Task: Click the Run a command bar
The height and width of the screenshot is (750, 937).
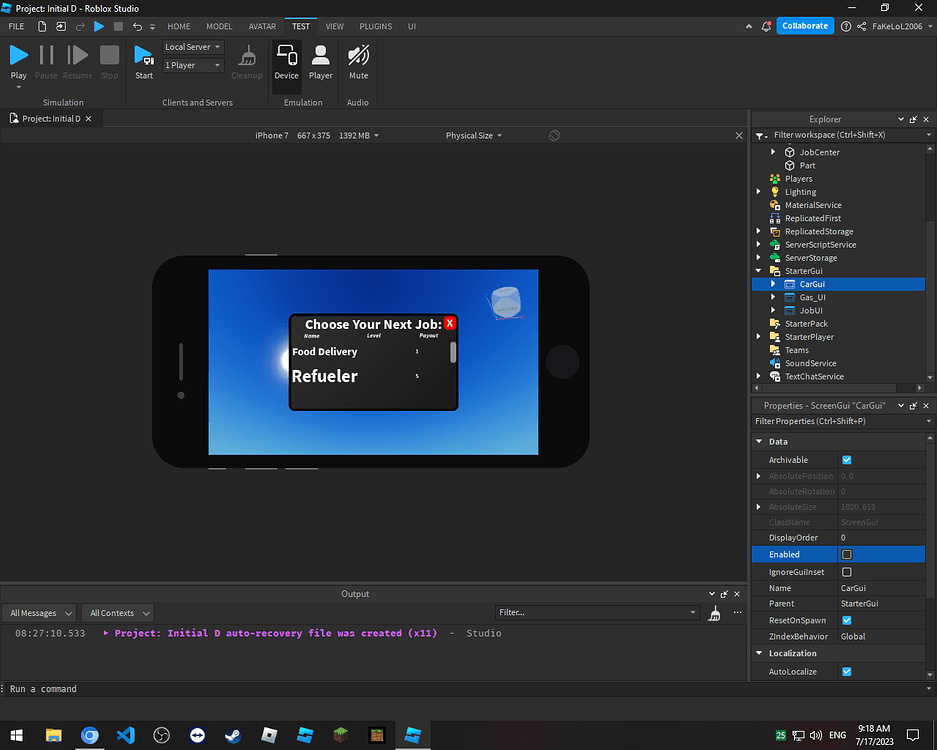Action: pyautogui.click(x=466, y=689)
